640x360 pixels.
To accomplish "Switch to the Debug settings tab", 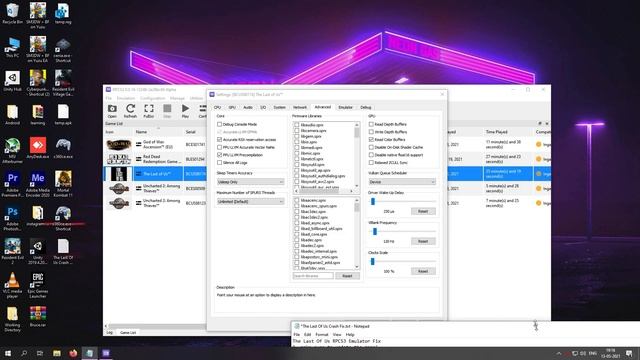I will pyautogui.click(x=366, y=107).
